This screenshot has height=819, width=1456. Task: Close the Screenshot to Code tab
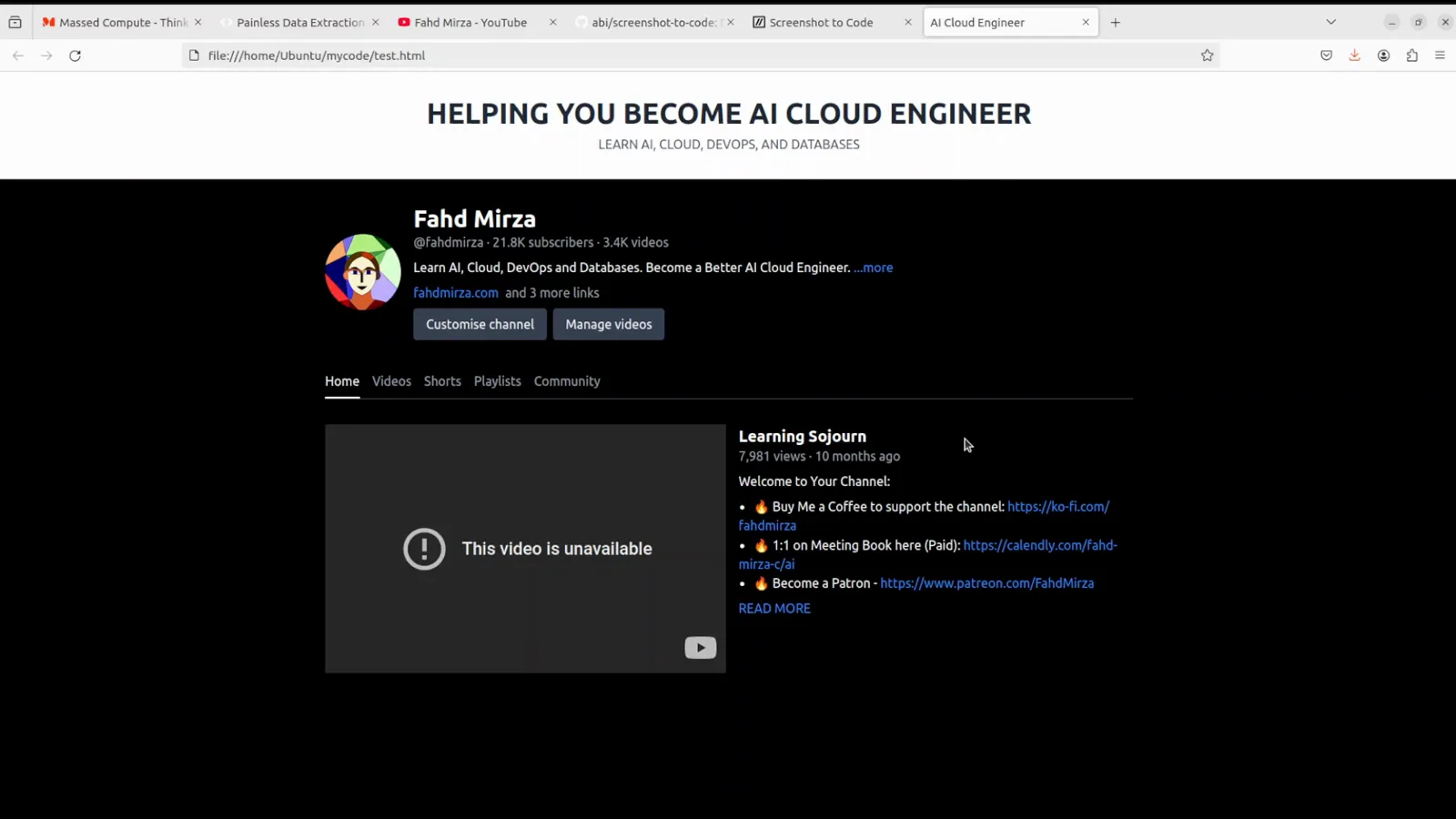[907, 23]
